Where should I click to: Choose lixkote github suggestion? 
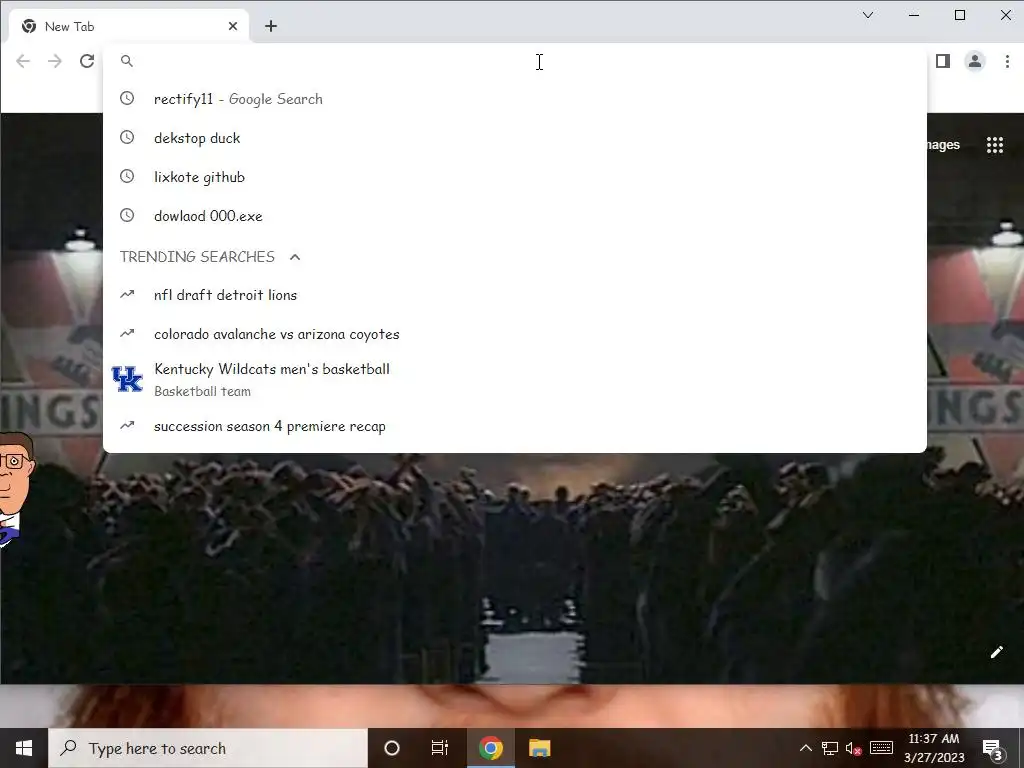coord(515,177)
